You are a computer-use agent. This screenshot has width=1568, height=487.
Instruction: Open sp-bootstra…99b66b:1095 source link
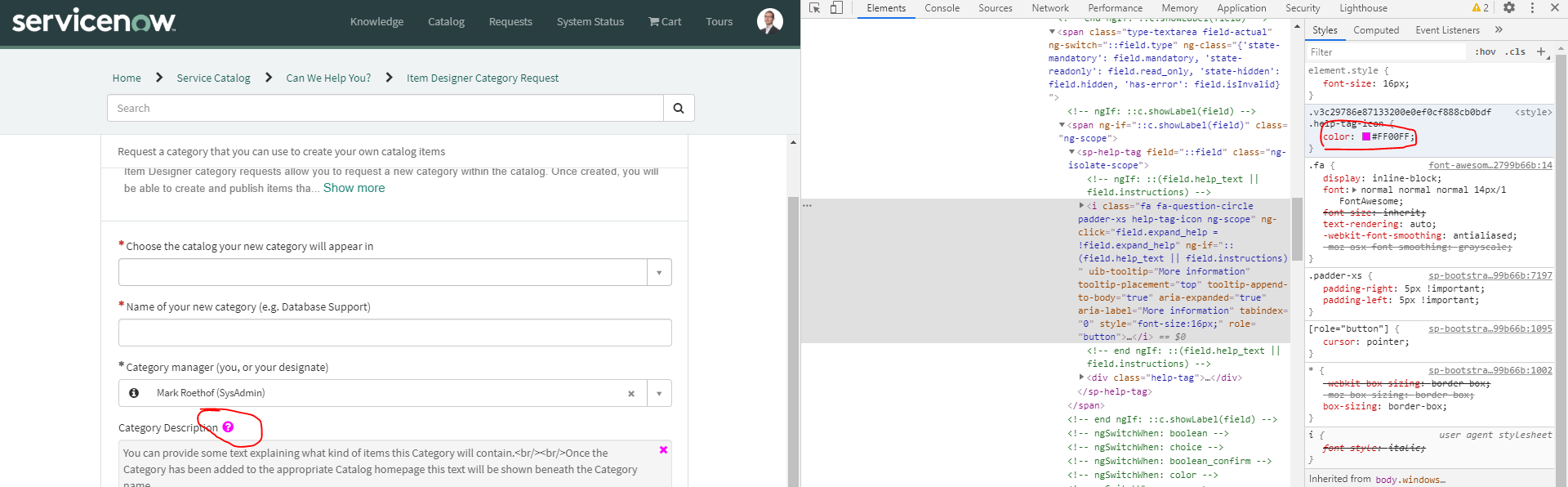pos(1490,328)
